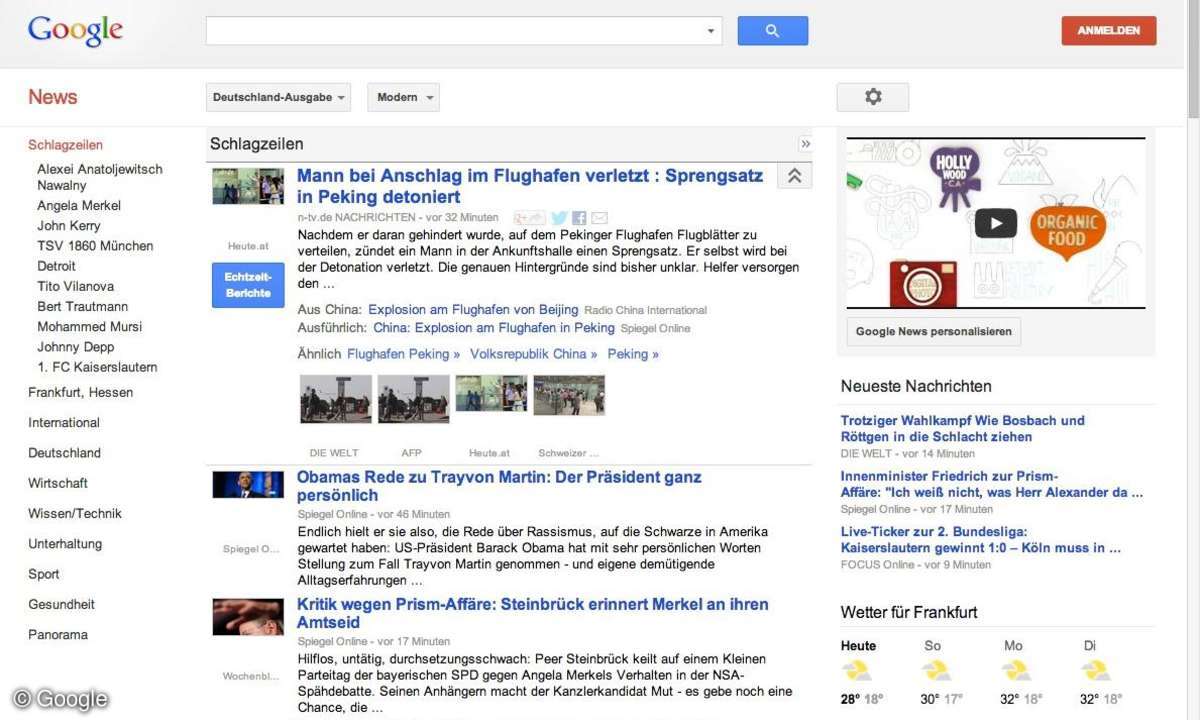The image size is (1200, 720).
Task: Click the Schweizer image thumbnail
Action: click(x=569, y=395)
